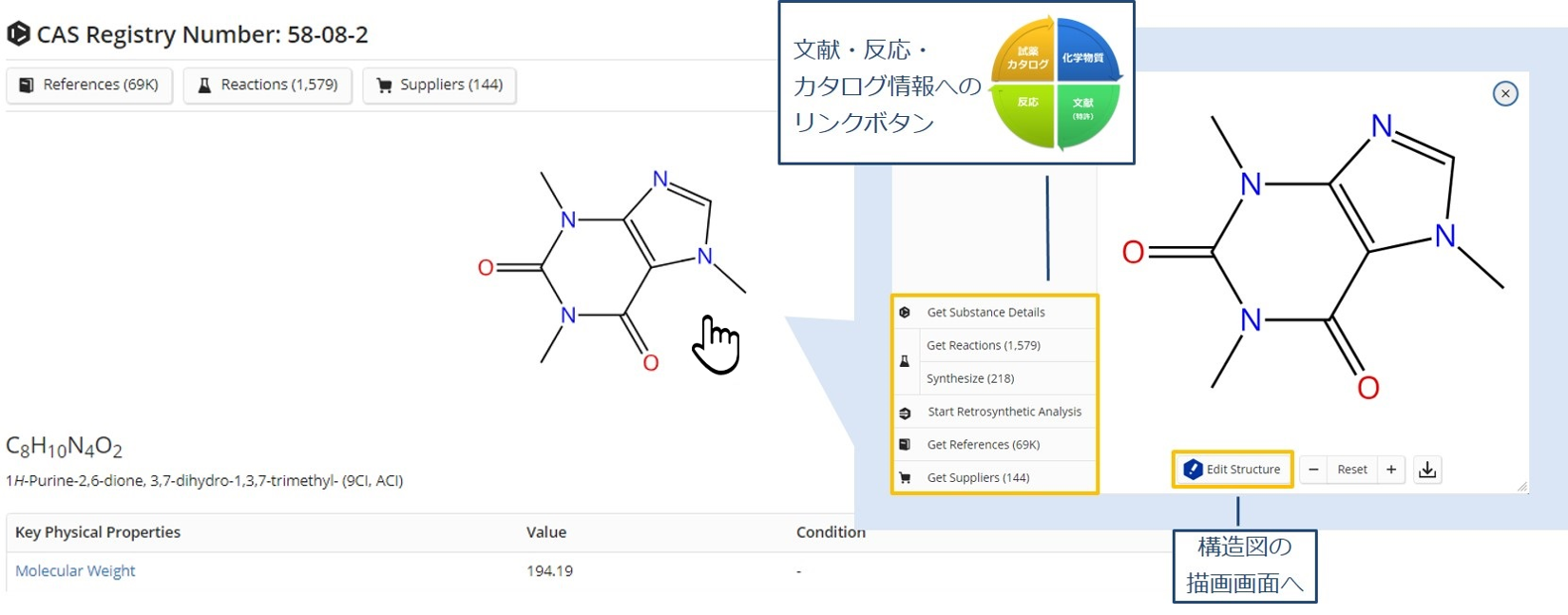Zoom in with the plus button
The image size is (1568, 615).
tap(1391, 470)
